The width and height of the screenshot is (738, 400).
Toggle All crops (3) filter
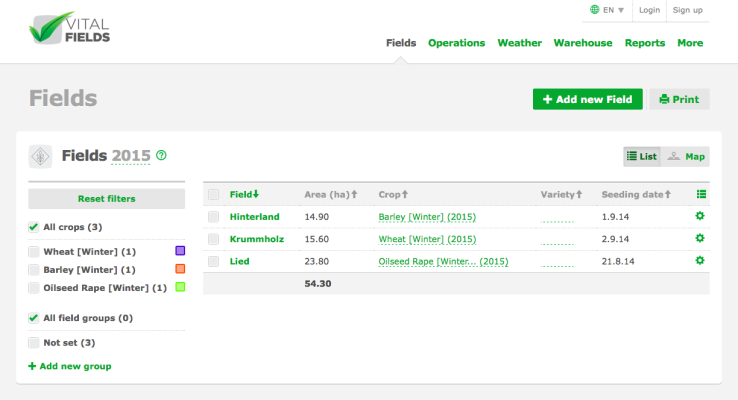tap(33, 227)
